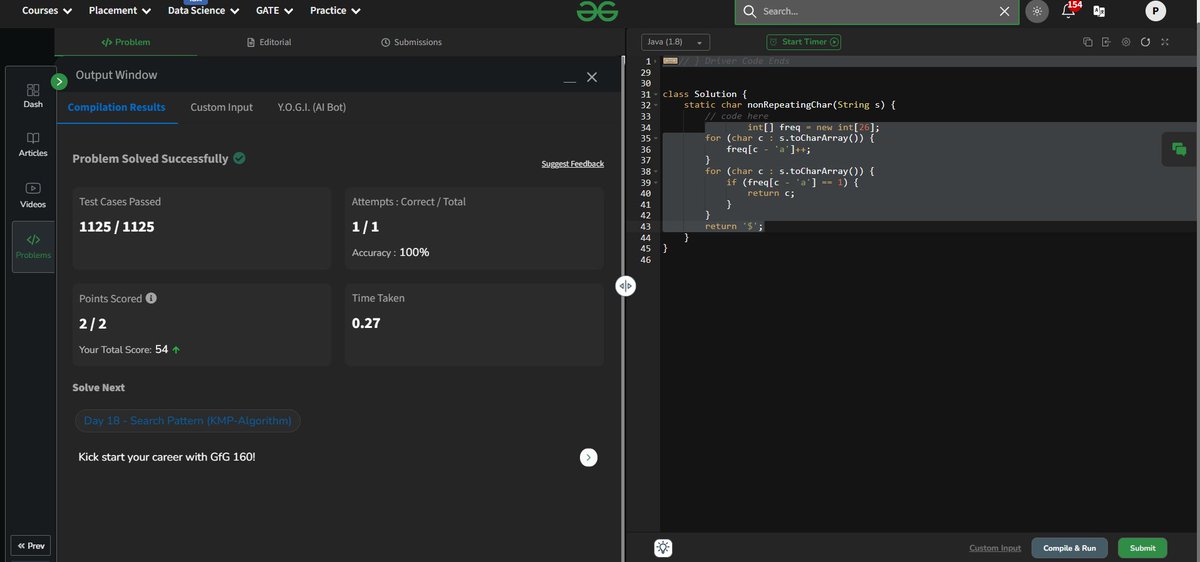Toggle the light/dark theme button
Image resolution: width=1200 pixels, height=562 pixels.
[x=1037, y=11]
